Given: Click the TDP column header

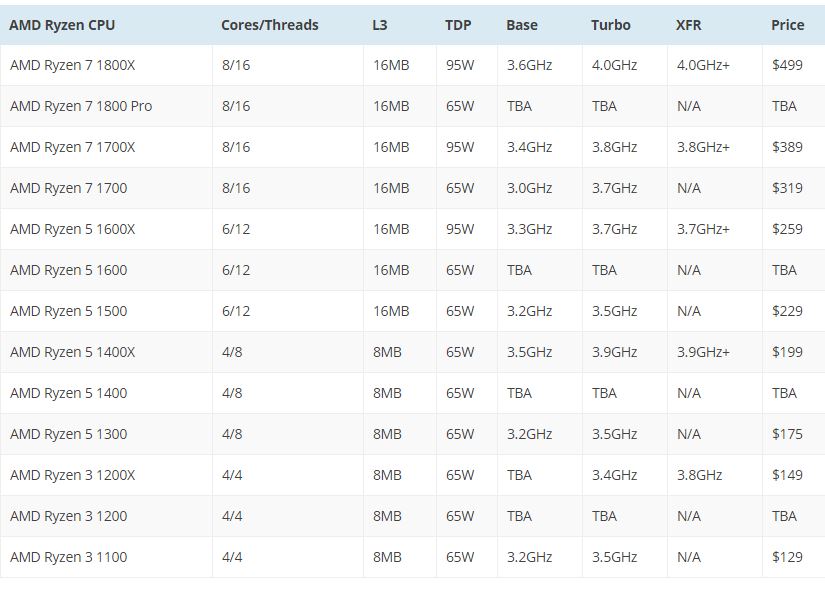Looking at the screenshot, I should [x=458, y=25].
